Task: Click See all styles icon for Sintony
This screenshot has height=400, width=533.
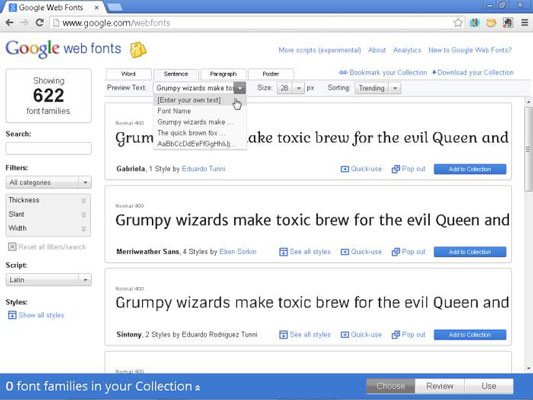Action: 283,335
